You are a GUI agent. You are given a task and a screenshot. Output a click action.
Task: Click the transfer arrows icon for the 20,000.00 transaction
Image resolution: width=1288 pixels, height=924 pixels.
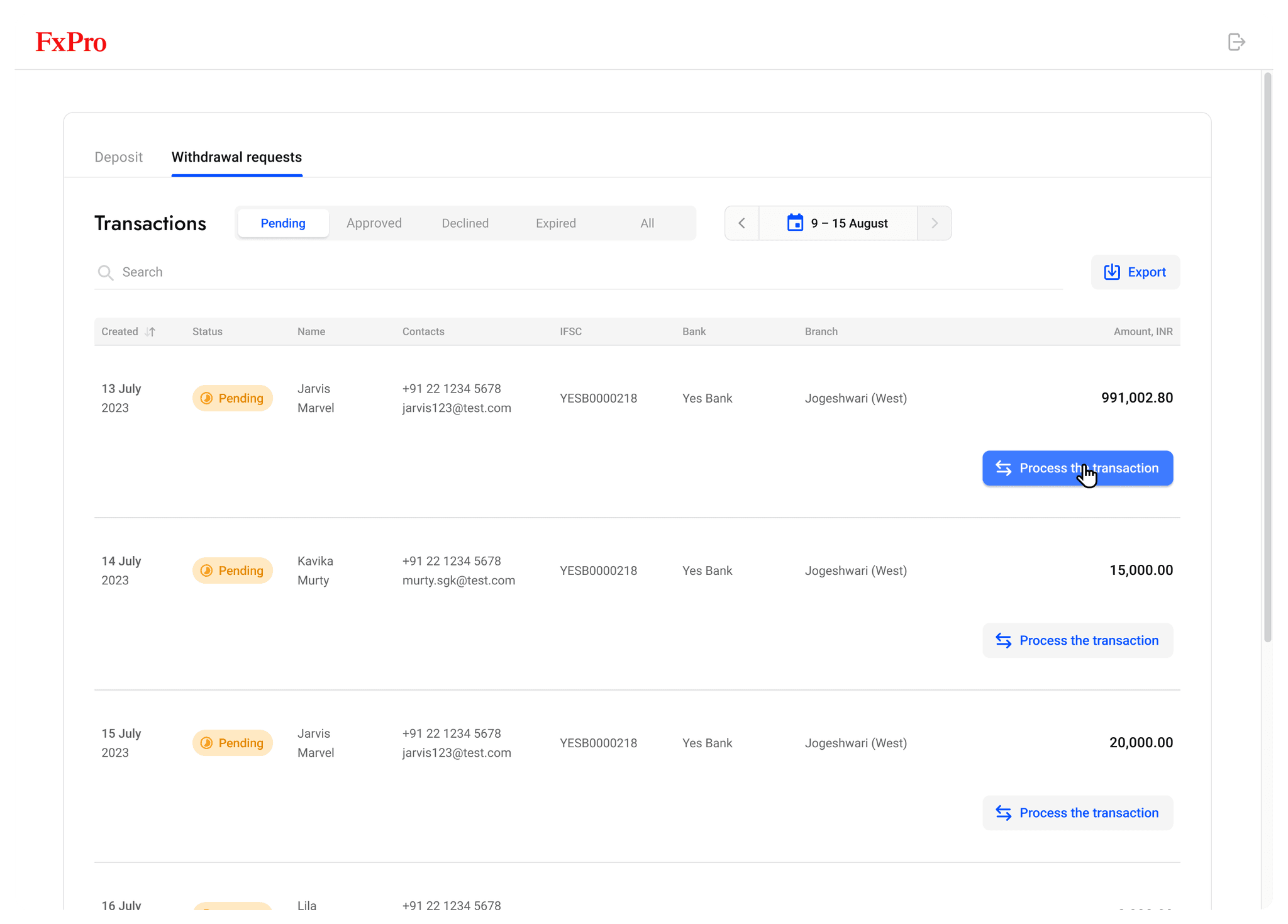[x=1004, y=813]
